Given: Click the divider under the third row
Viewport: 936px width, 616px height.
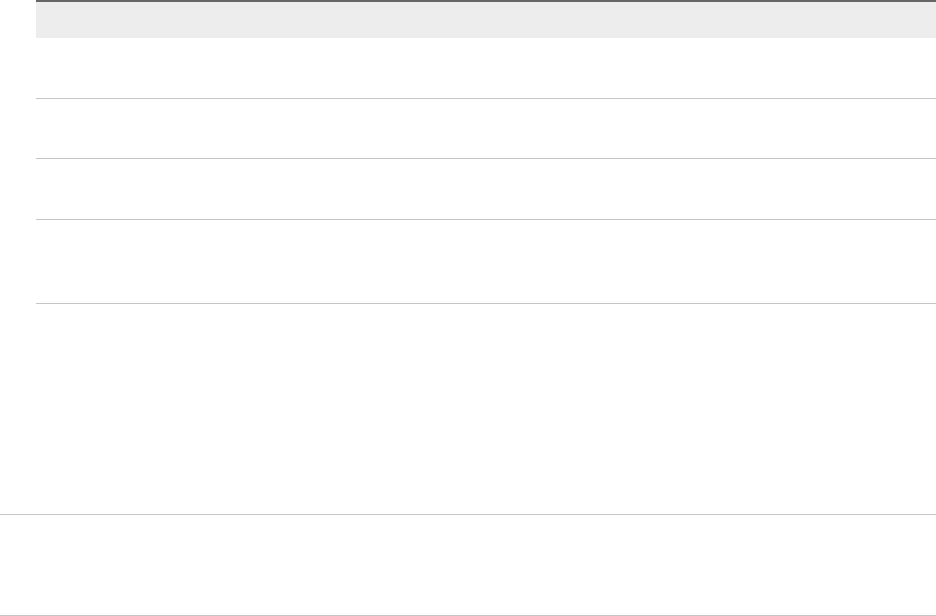Looking at the screenshot, I should pyautogui.click(x=486, y=220).
